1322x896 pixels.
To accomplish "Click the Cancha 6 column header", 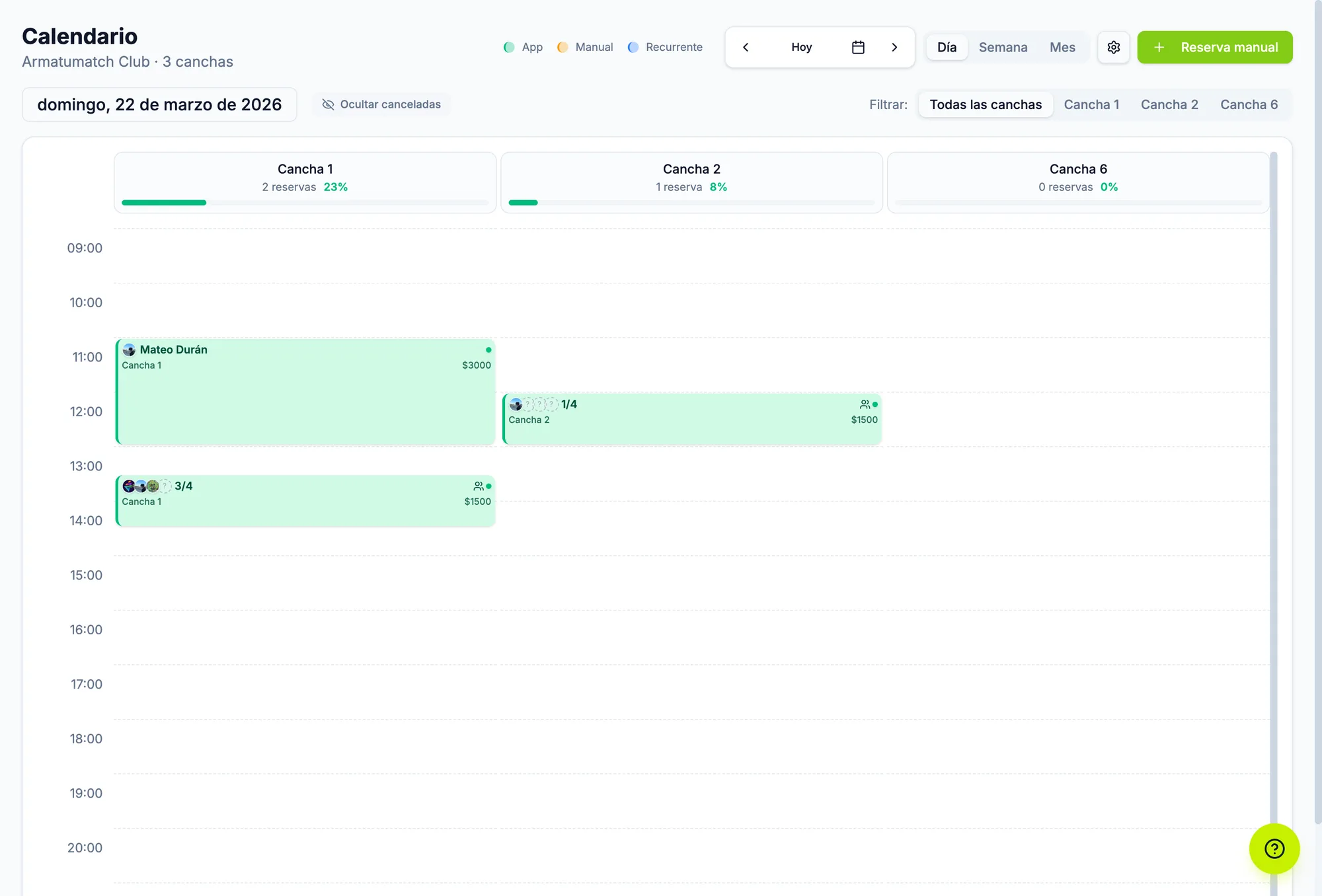I will click(x=1078, y=182).
